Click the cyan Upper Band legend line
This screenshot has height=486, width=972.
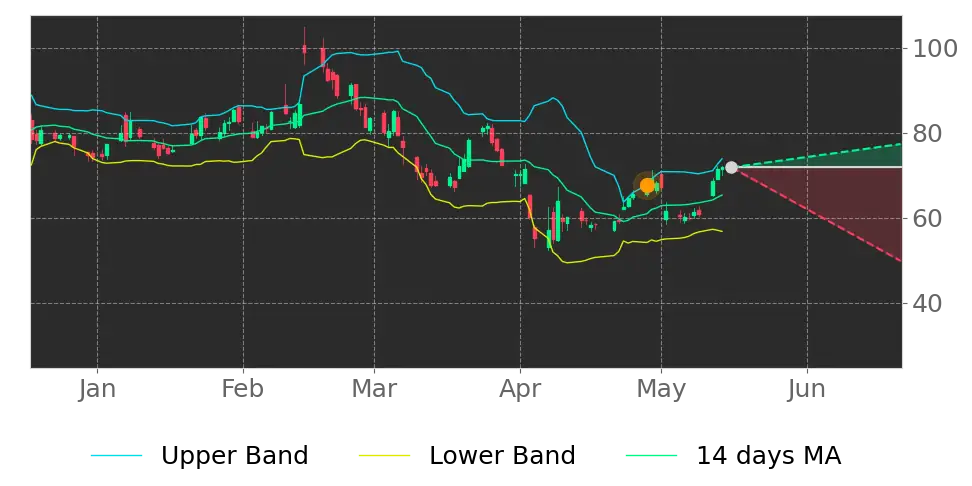117,456
